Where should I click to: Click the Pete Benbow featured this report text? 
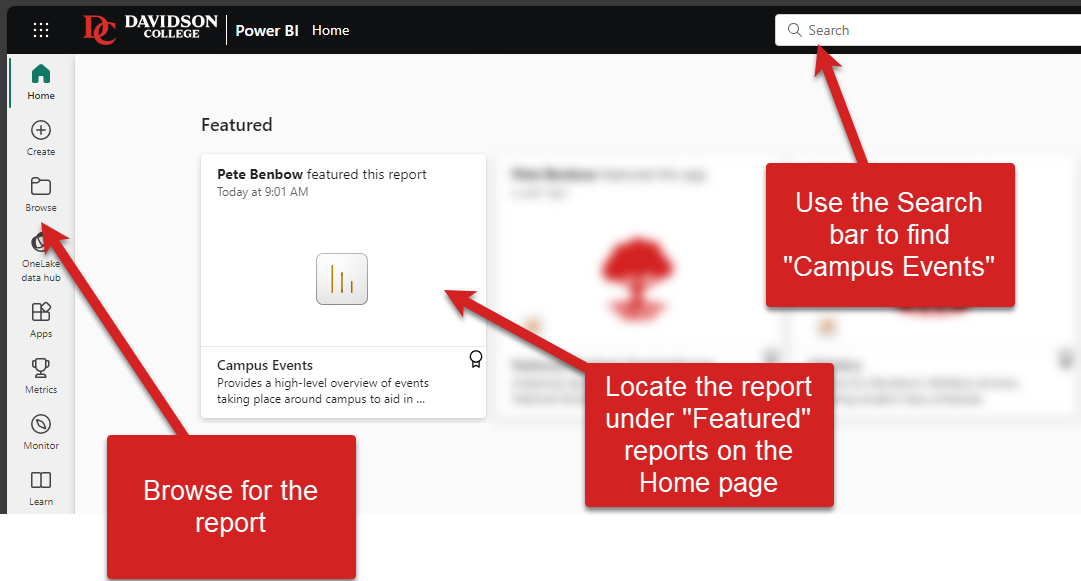(322, 174)
